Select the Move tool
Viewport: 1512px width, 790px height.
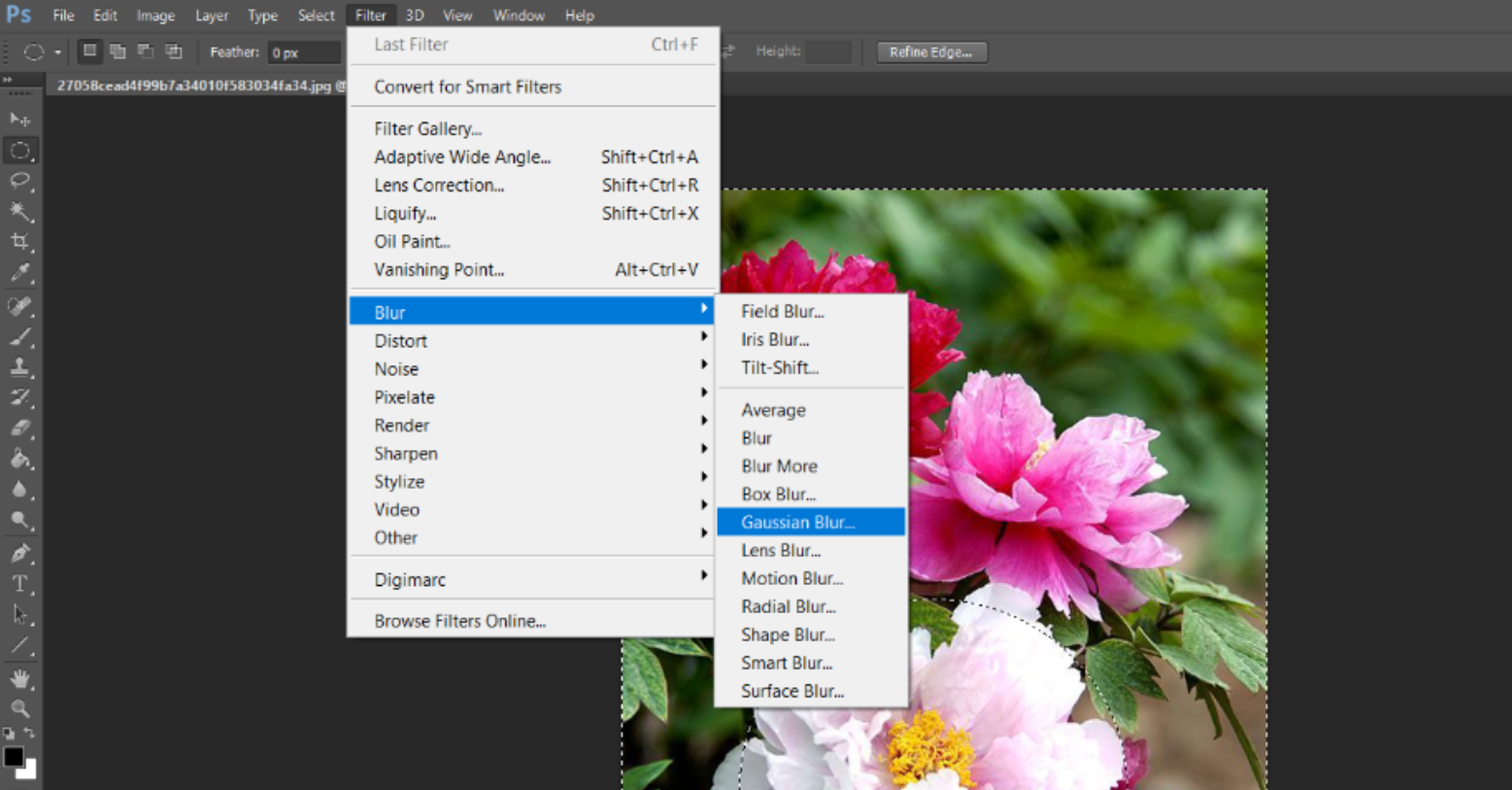(19, 120)
